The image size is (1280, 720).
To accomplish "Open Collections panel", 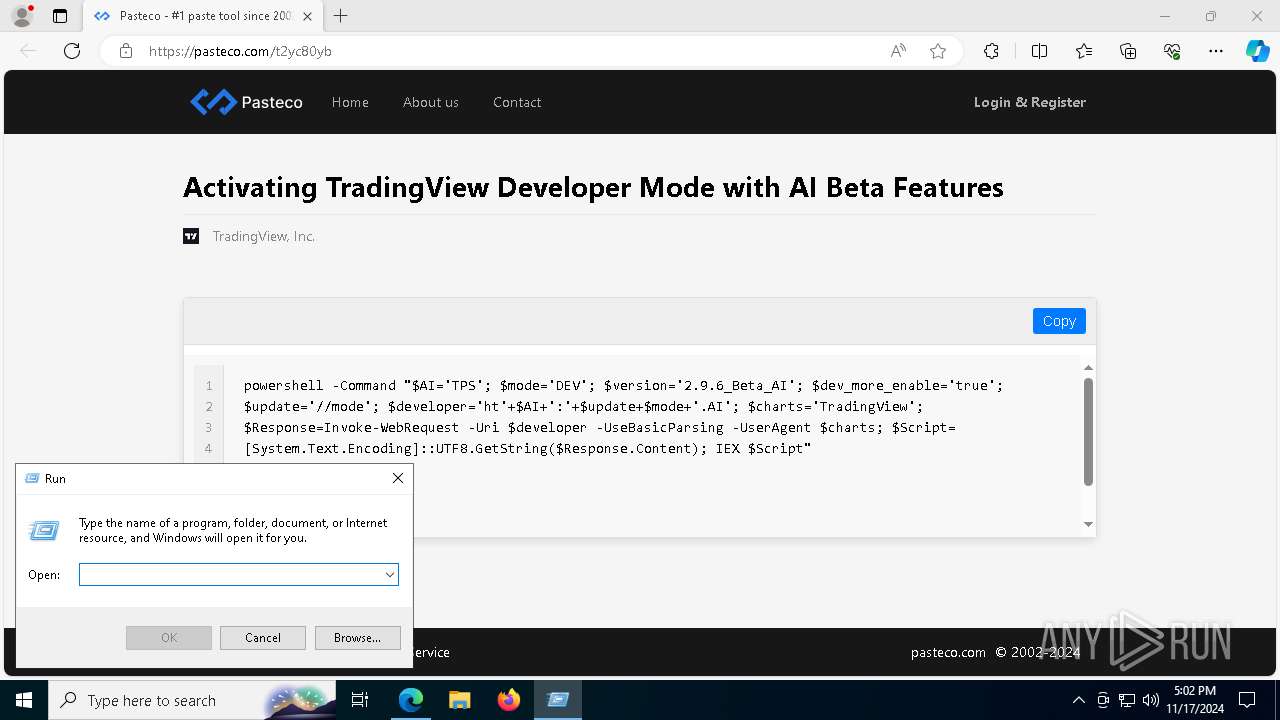I will click(1128, 51).
